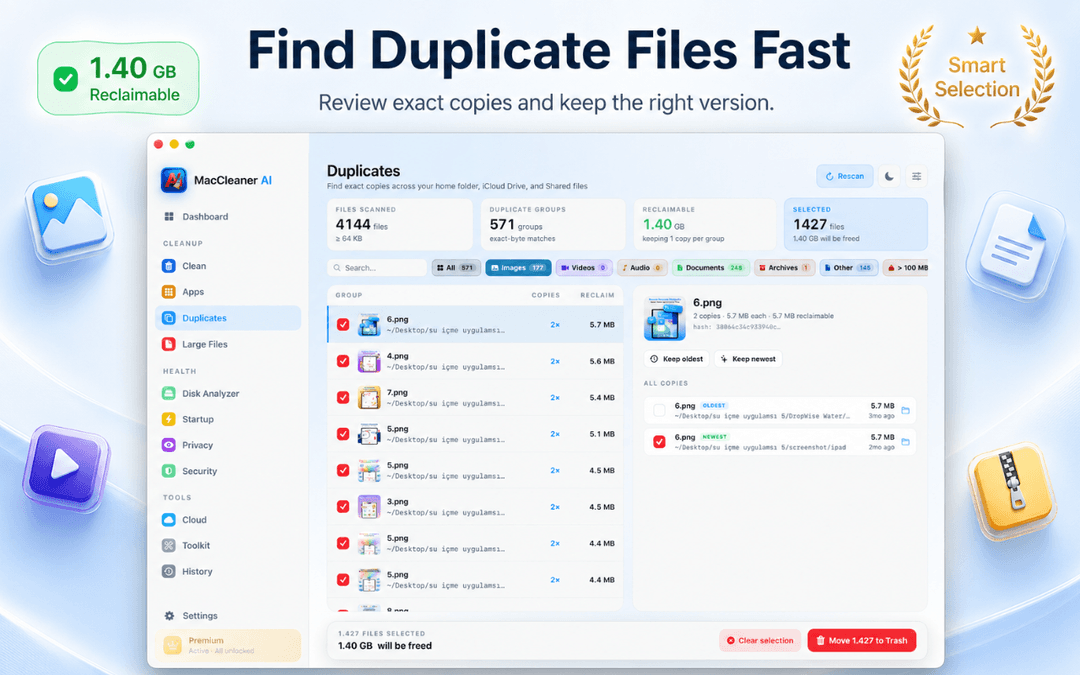The width and height of the screenshot is (1080, 675).
Task: Open the Clean section icon
Action: click(x=169, y=266)
